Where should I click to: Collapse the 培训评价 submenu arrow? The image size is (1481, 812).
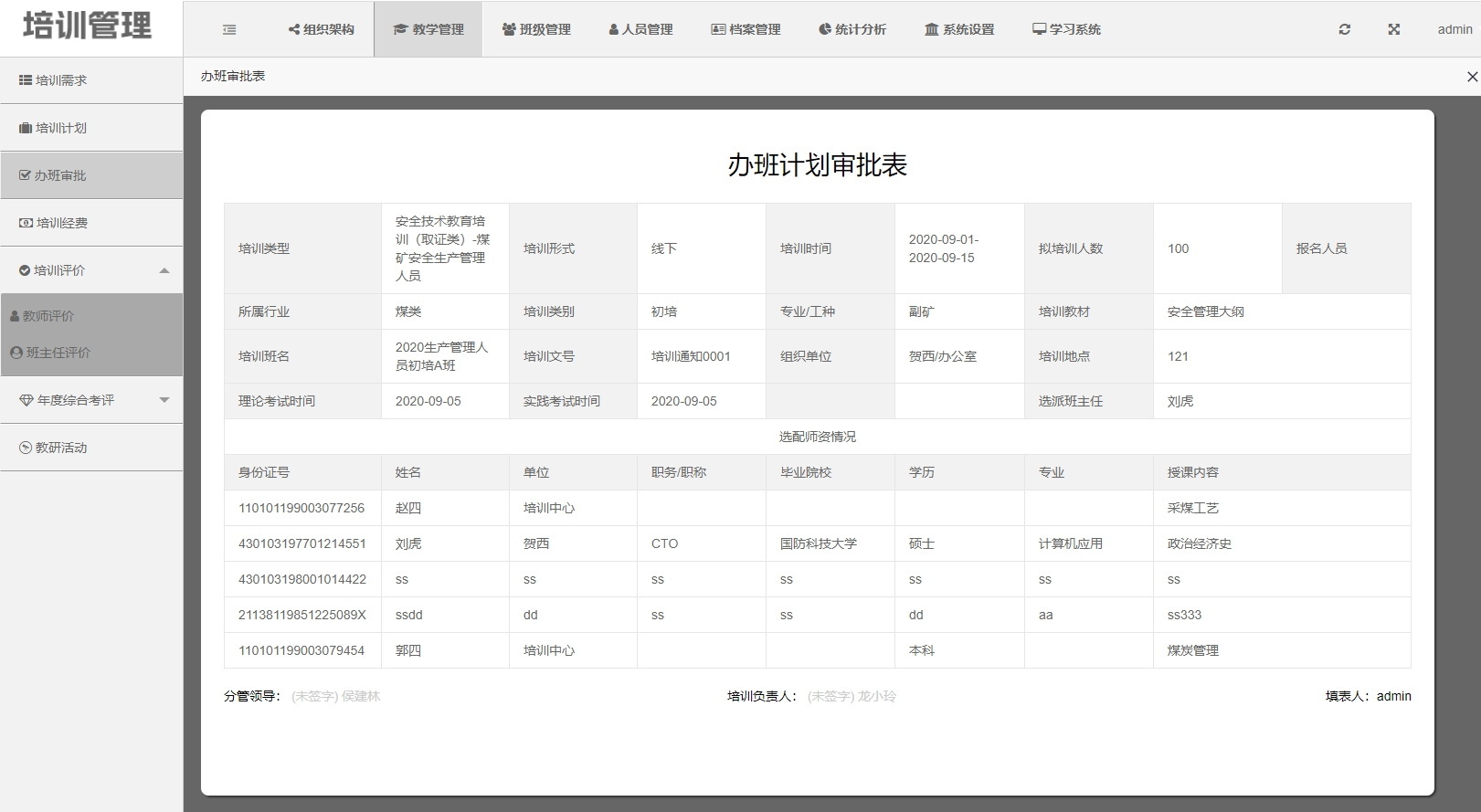click(x=164, y=270)
